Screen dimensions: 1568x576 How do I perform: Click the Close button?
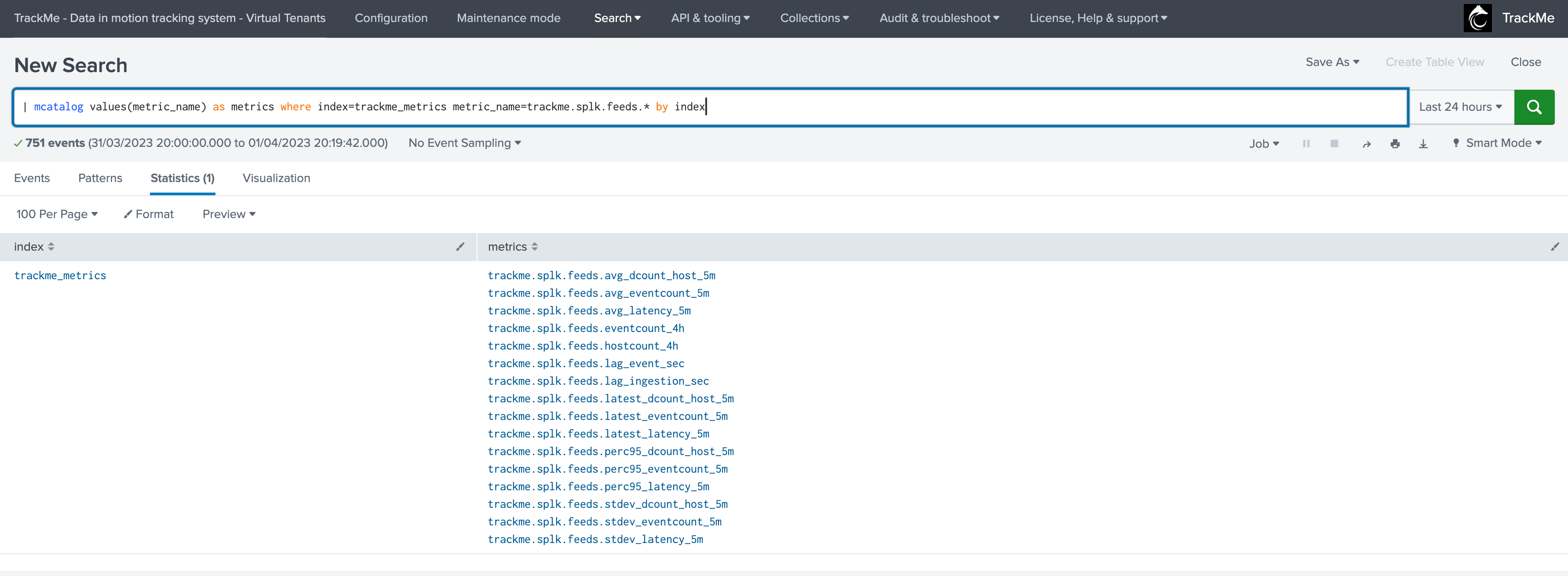[x=1525, y=62]
